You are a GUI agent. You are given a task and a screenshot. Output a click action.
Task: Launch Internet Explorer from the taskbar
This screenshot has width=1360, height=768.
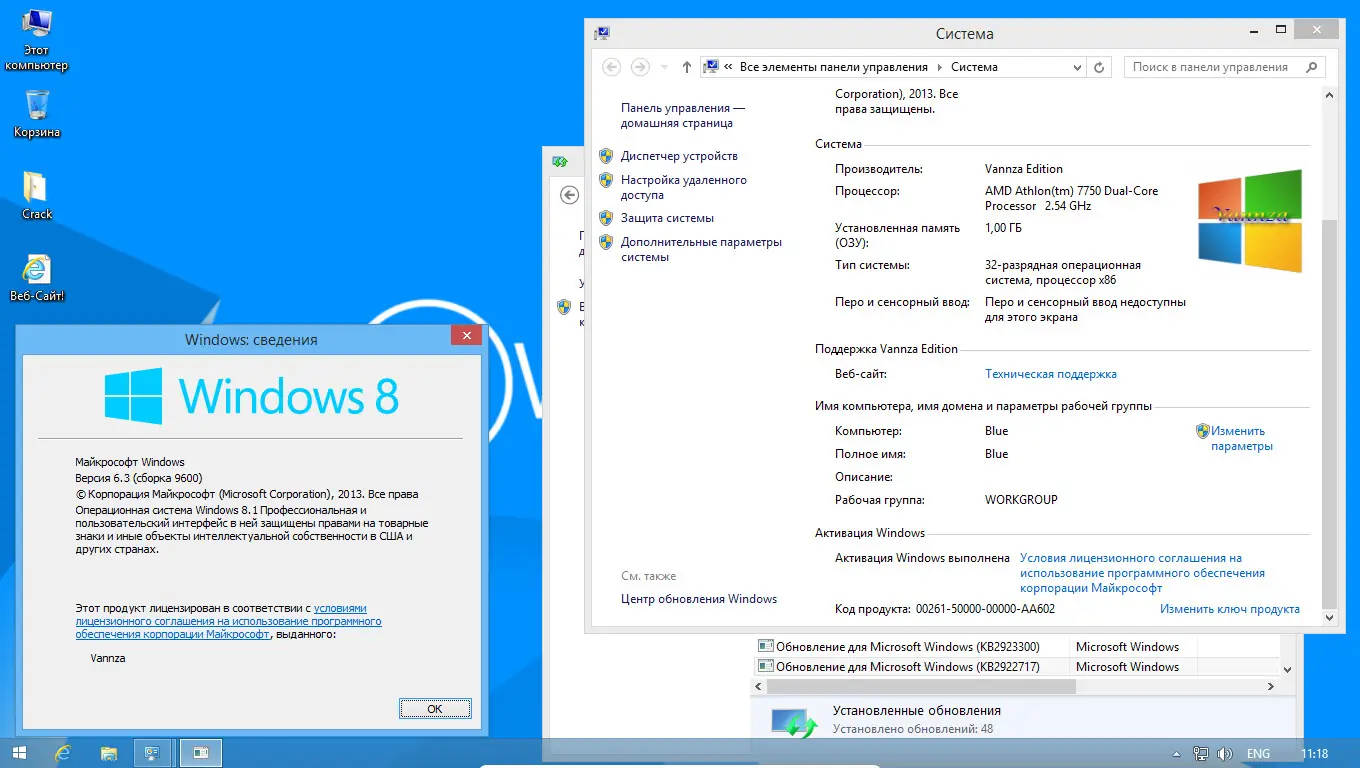[63, 753]
